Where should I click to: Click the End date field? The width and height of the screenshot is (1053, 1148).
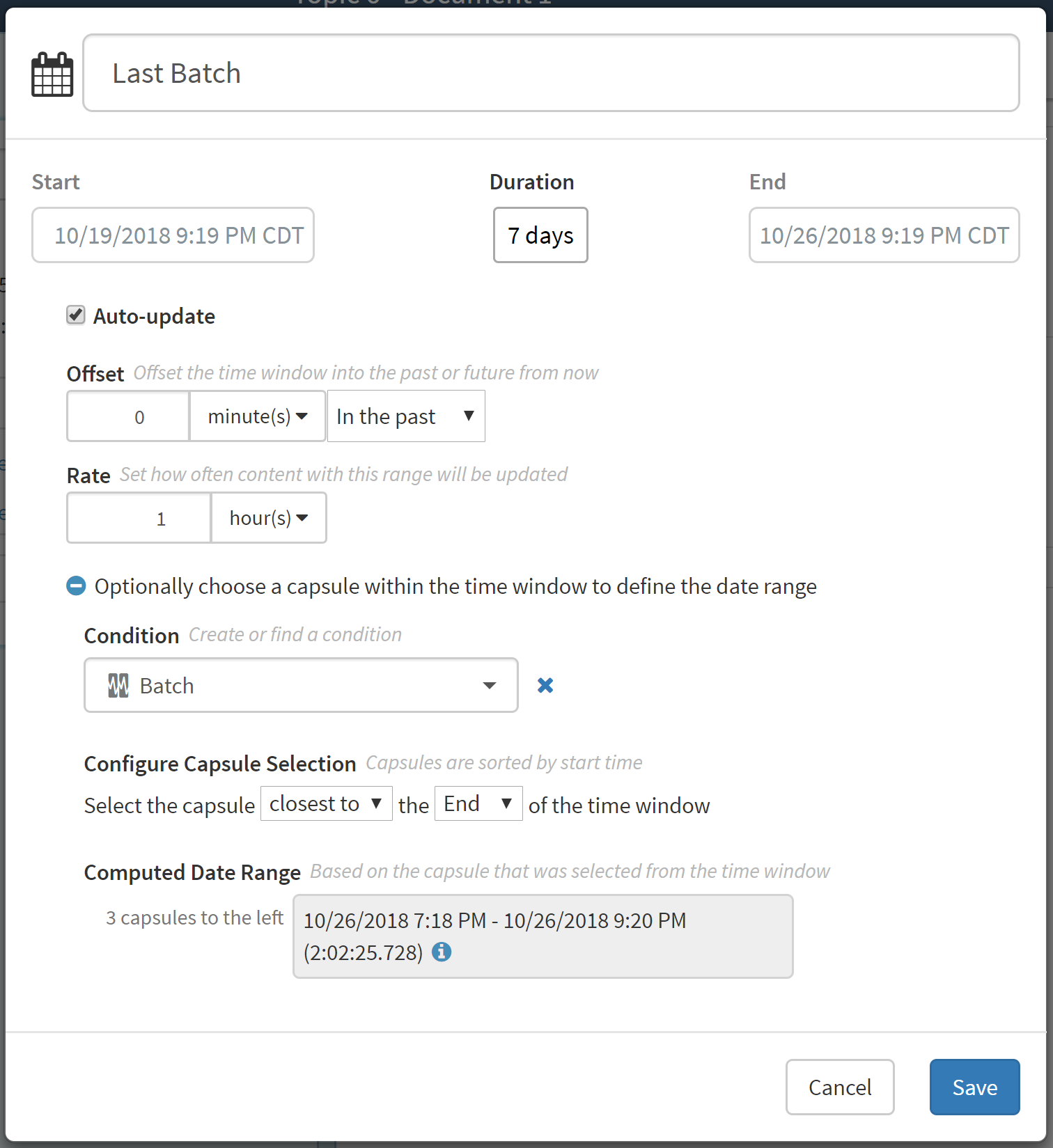tap(883, 235)
